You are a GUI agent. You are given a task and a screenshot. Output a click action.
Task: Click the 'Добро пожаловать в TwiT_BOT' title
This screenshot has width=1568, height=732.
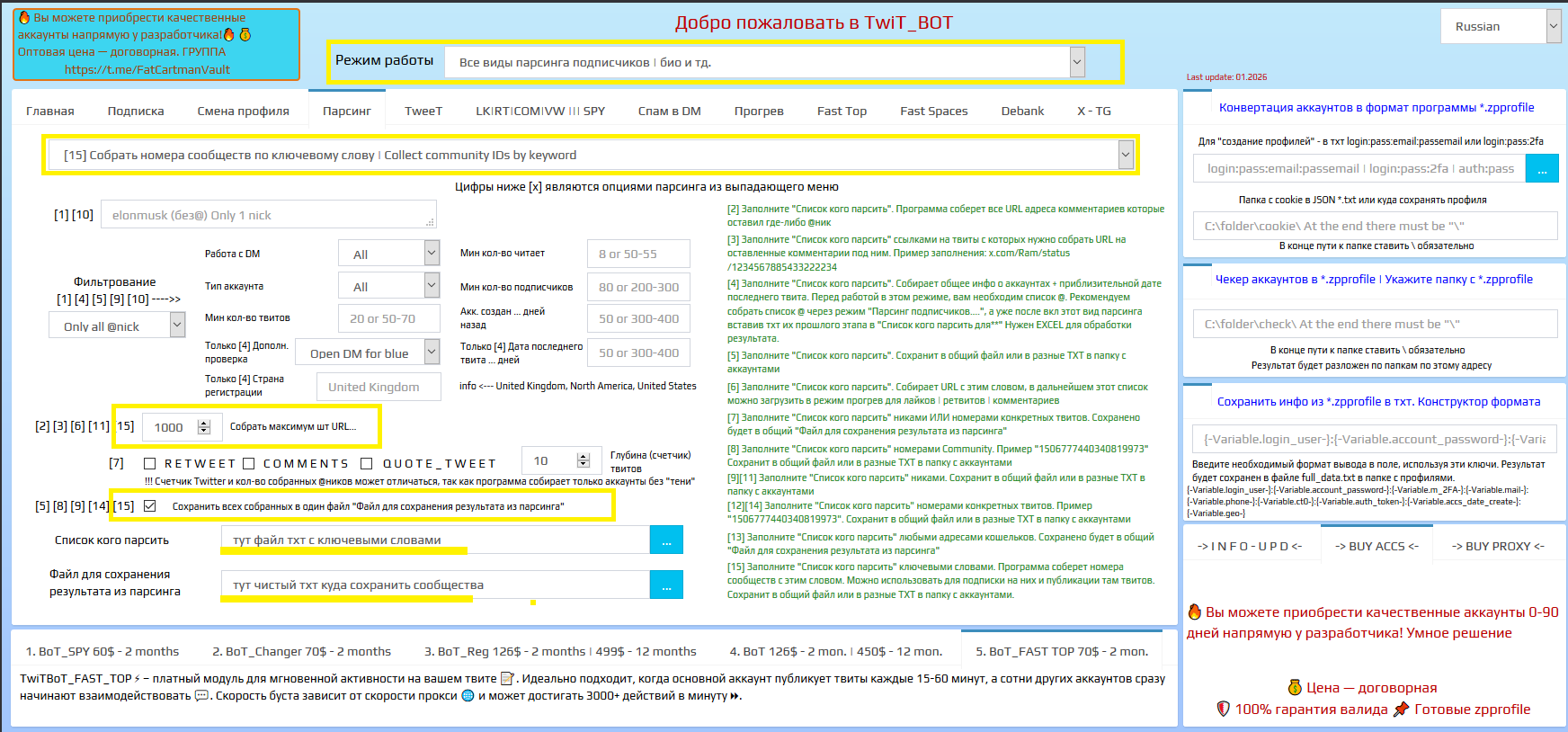[x=814, y=22]
